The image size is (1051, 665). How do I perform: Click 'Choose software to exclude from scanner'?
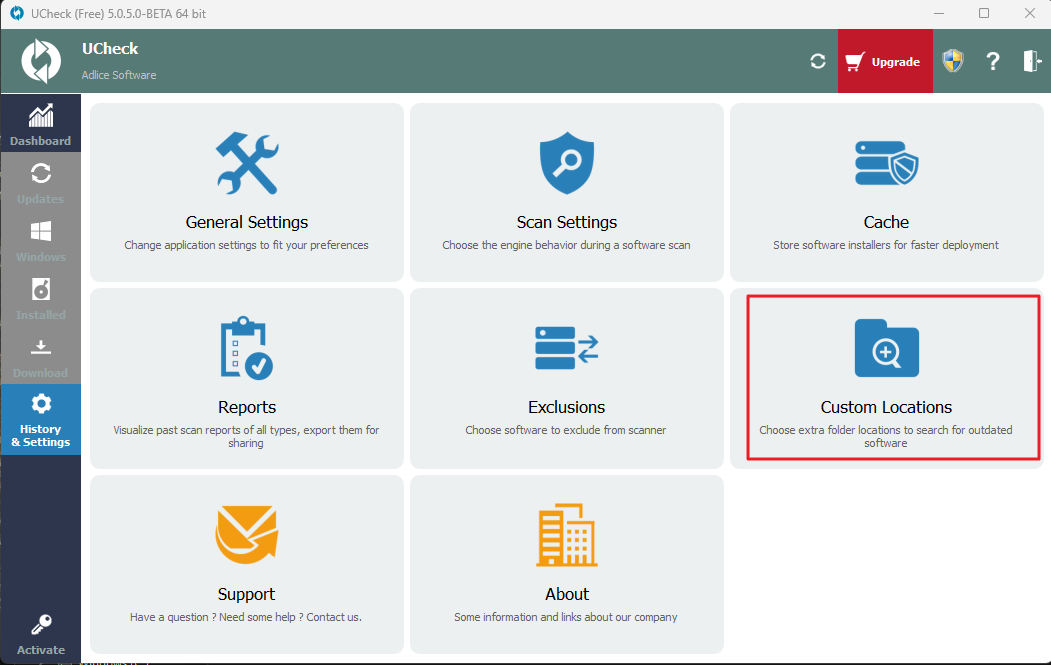point(566,430)
